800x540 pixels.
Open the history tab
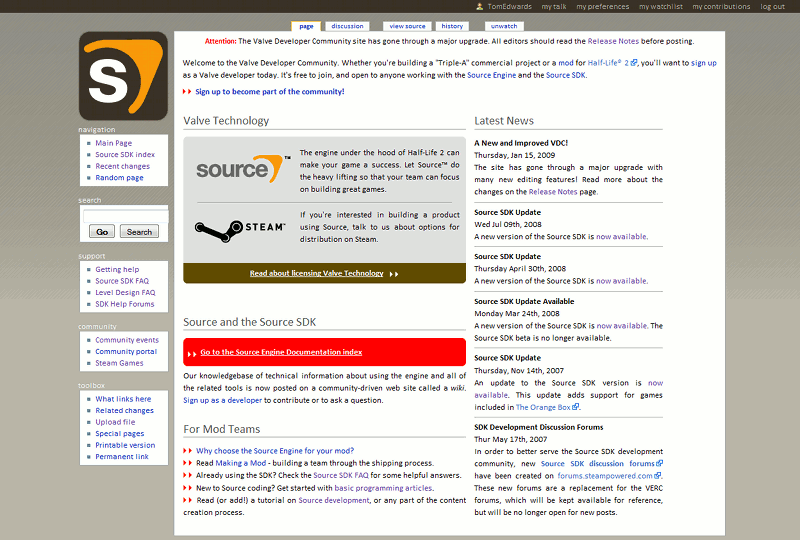(x=452, y=26)
